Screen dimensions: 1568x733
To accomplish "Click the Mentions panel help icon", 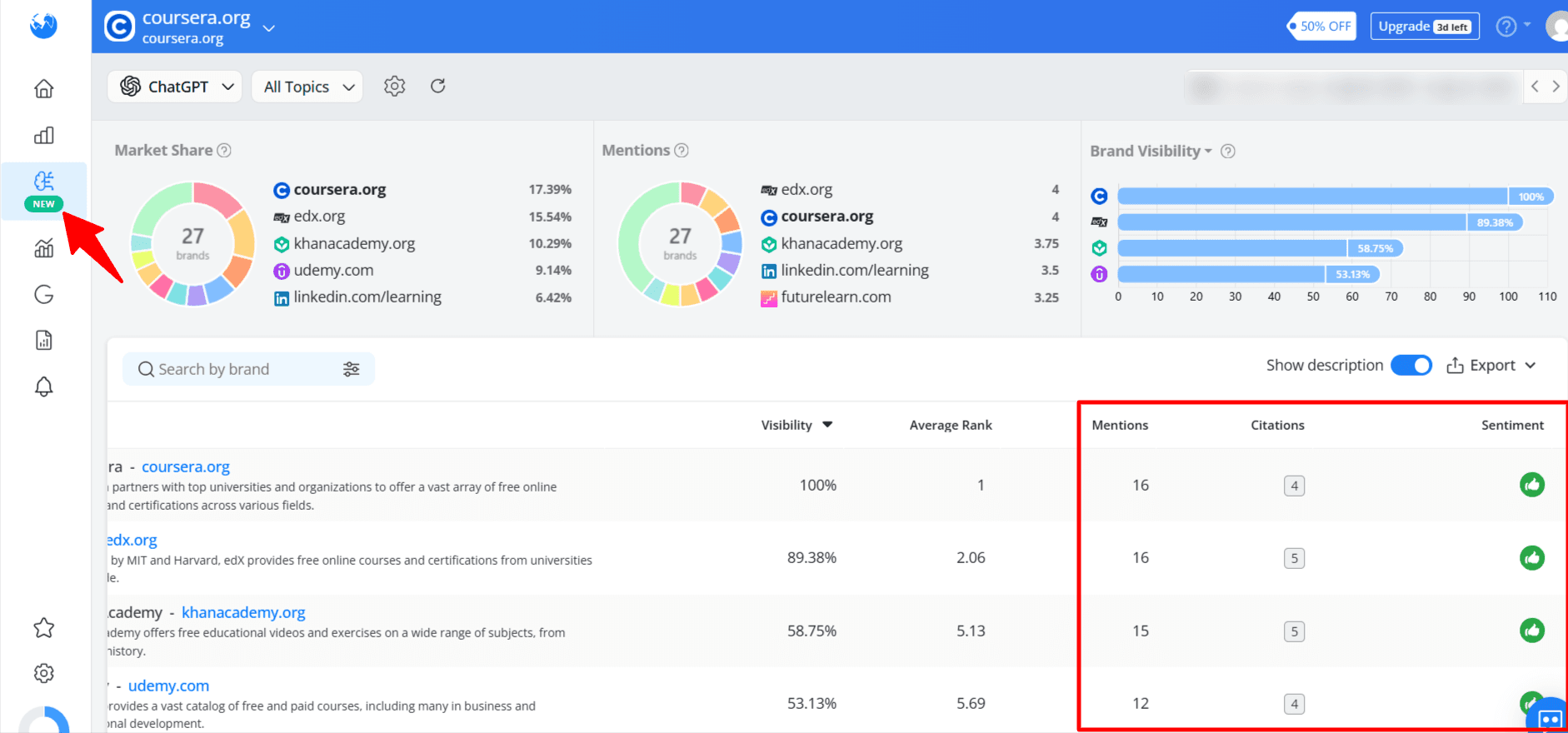I will pos(682,151).
